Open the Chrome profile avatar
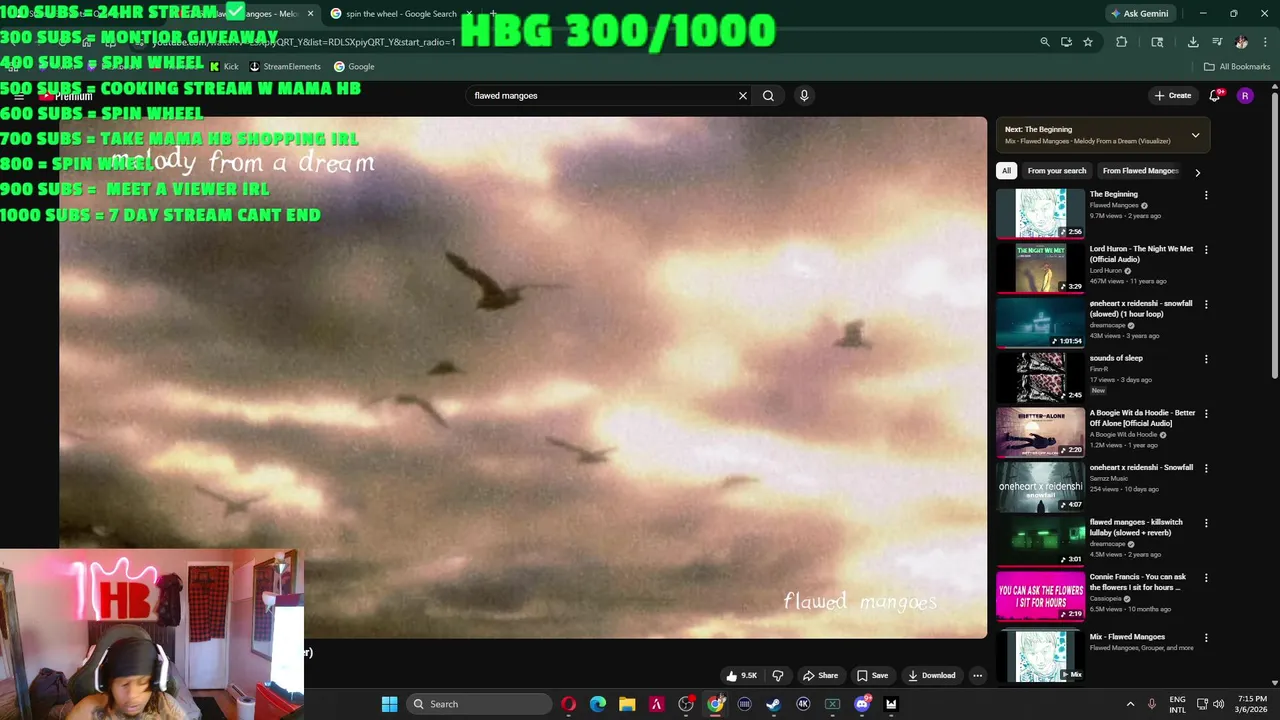This screenshot has height=720, width=1280. click(x=1242, y=42)
